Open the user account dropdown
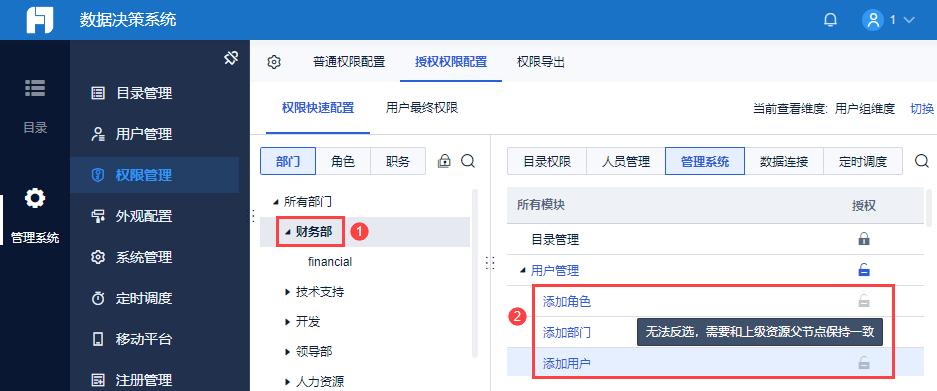937x391 pixels. 888,20
